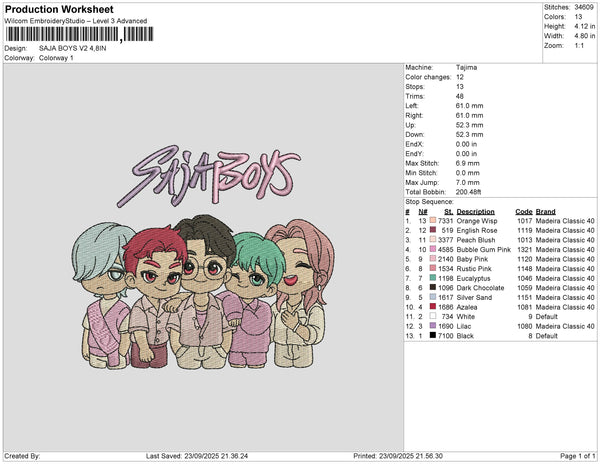
Task: Click 'Wilcom EmbroideryStudio – Level 3 Advanced' text
Action: tap(76, 21)
